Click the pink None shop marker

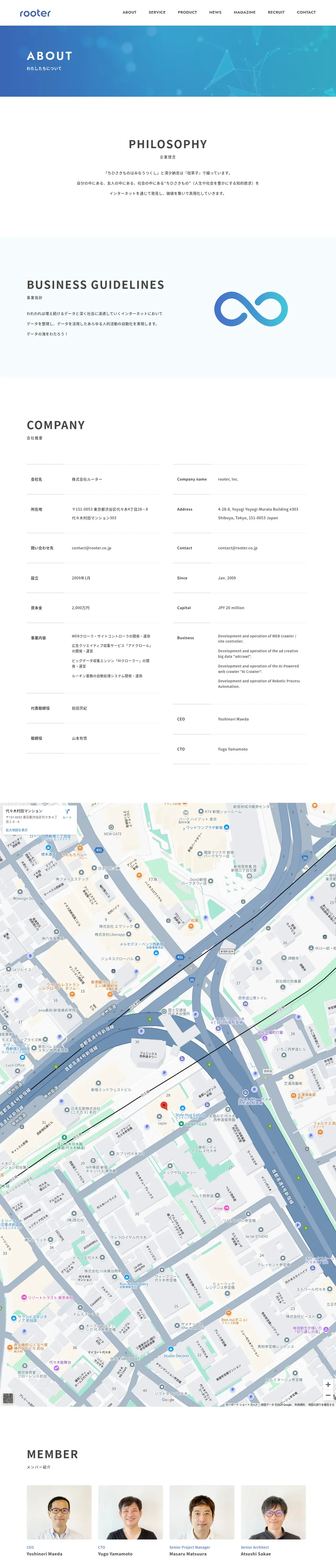226,1208
